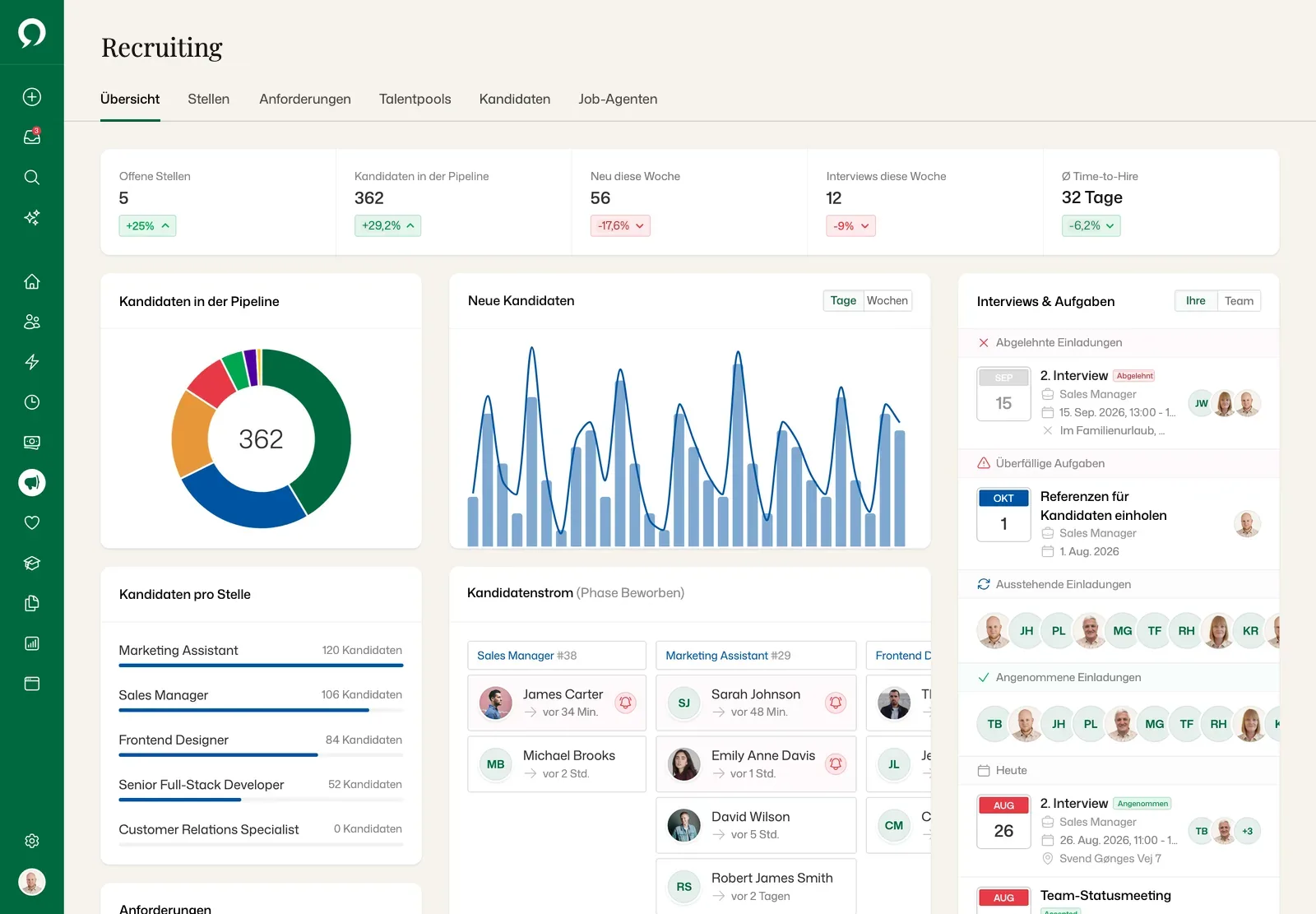Click the plus create icon in sidebar
Screen dimensions: 1316x914
(32, 97)
